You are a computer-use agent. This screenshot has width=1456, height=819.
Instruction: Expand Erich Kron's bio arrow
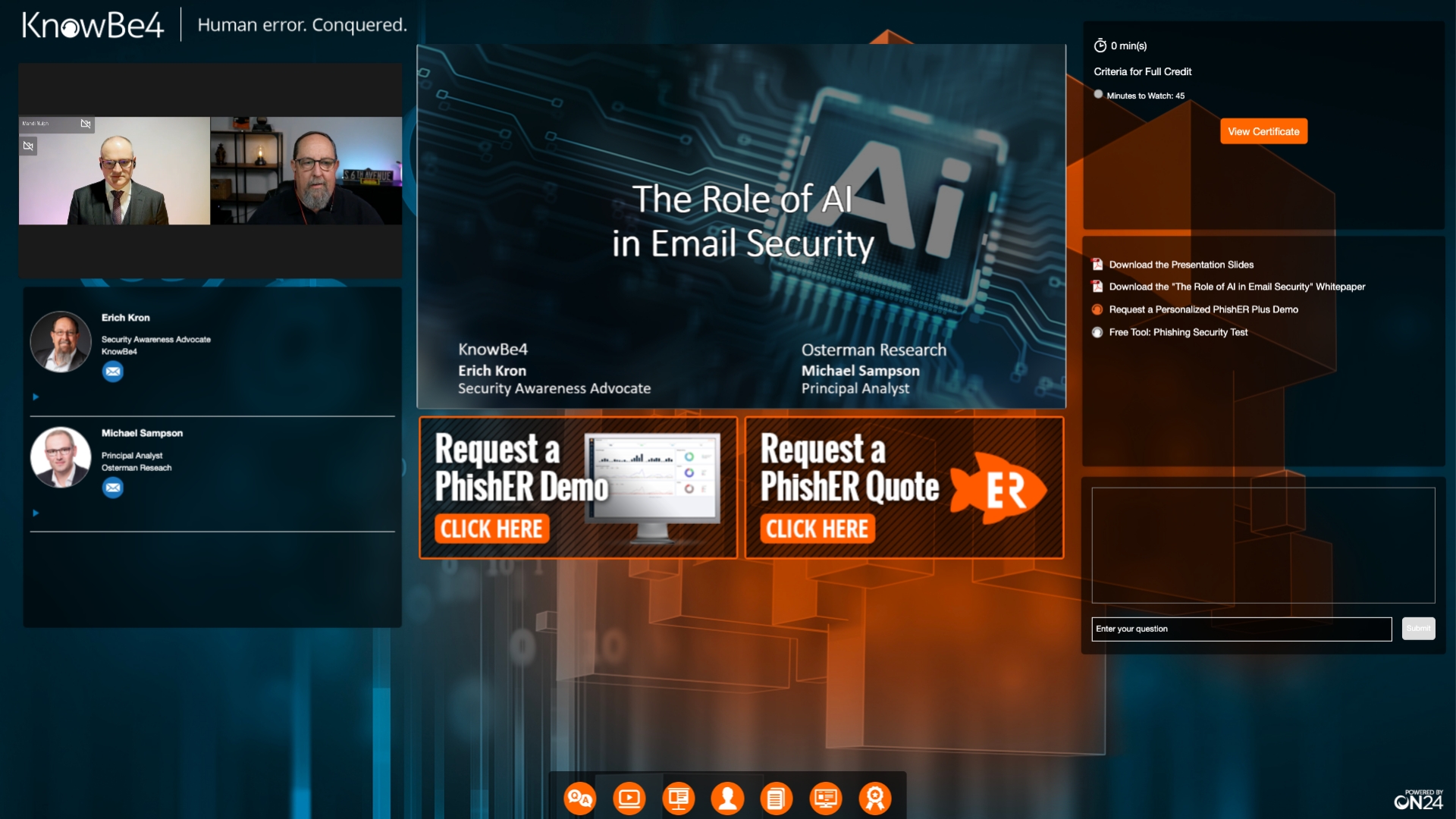coord(36,397)
